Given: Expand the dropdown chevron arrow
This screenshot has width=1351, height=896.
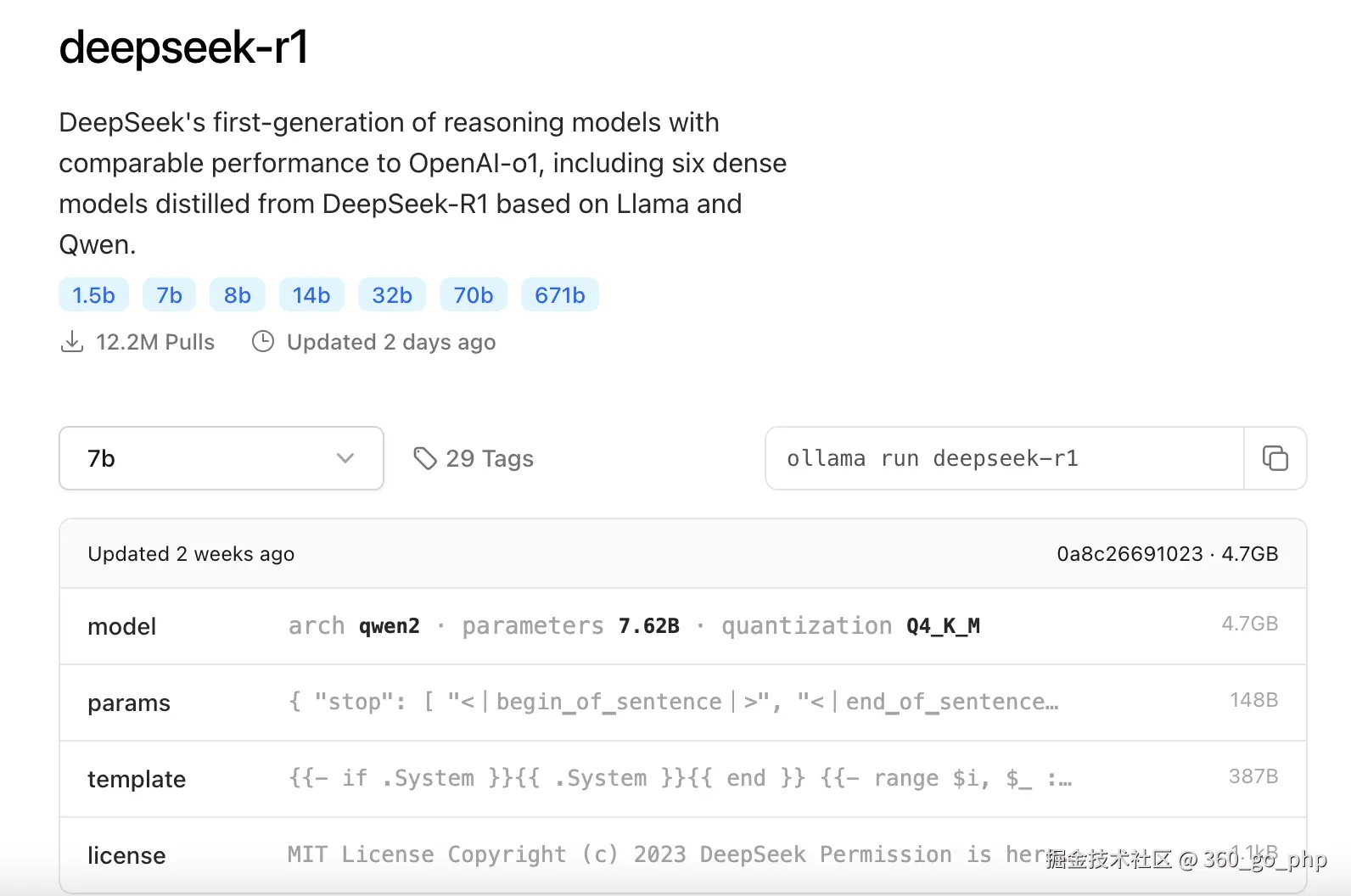Looking at the screenshot, I should pyautogui.click(x=345, y=458).
